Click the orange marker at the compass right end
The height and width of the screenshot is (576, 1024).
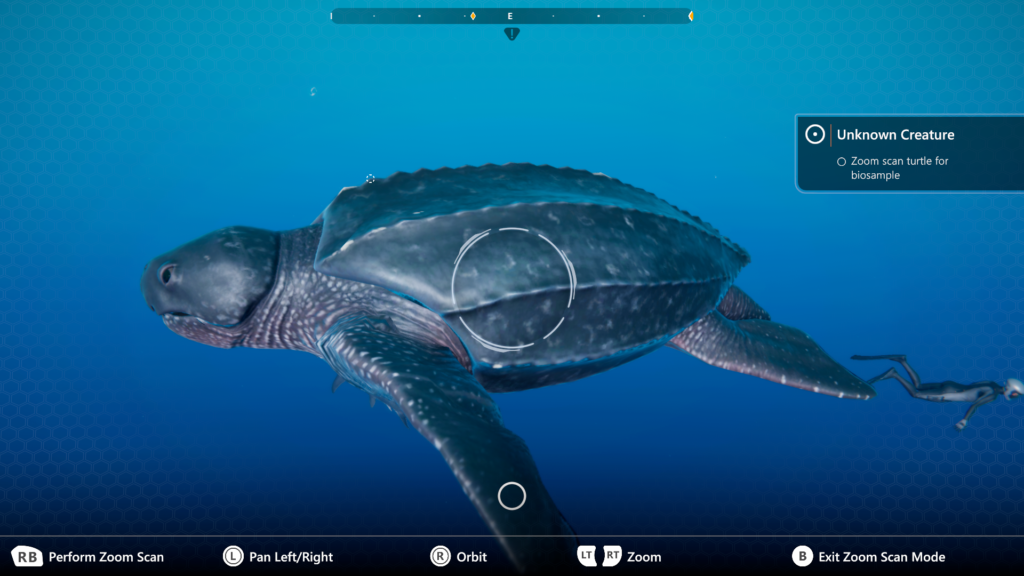(690, 16)
